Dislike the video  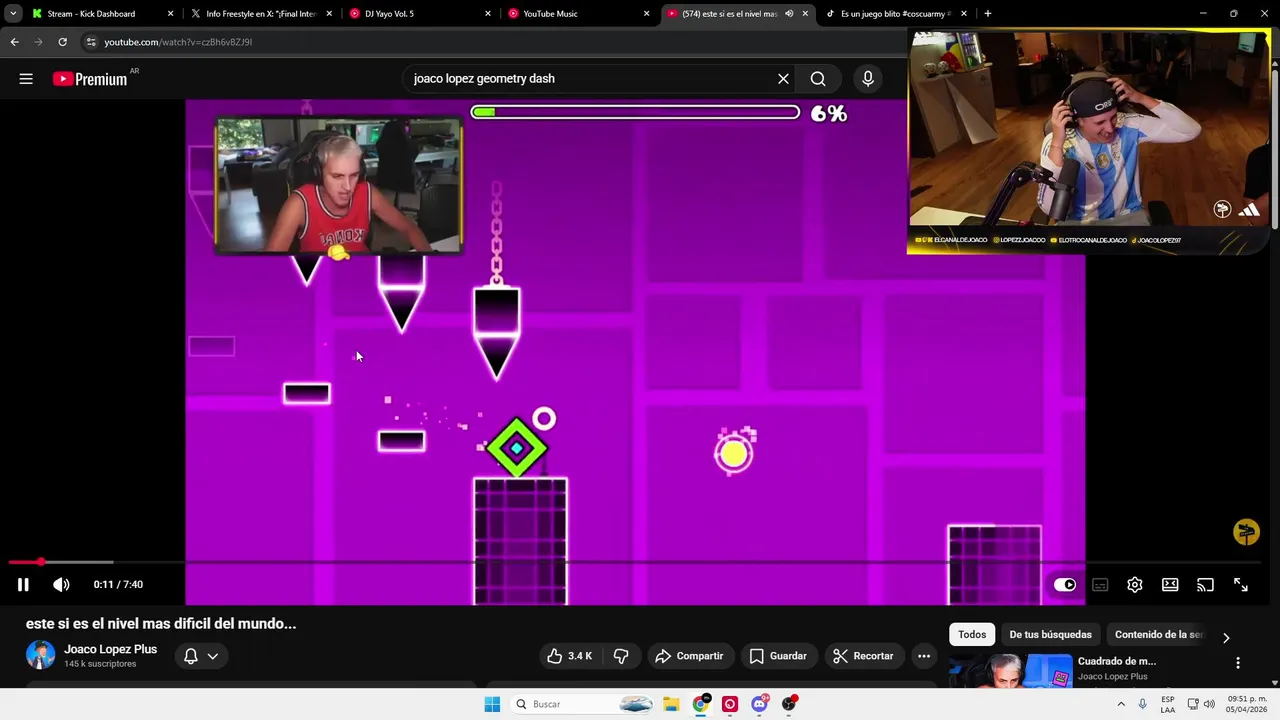pos(621,656)
